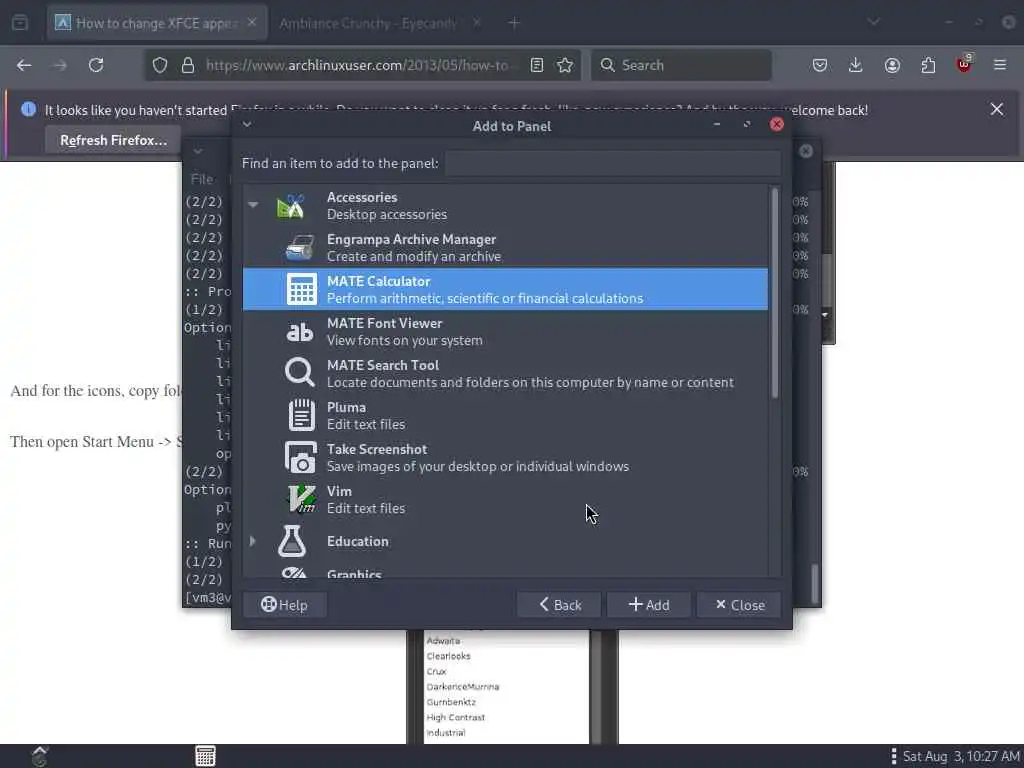Click the Firefox URL address field
This screenshot has height=768, width=1024.
pyautogui.click(x=358, y=65)
